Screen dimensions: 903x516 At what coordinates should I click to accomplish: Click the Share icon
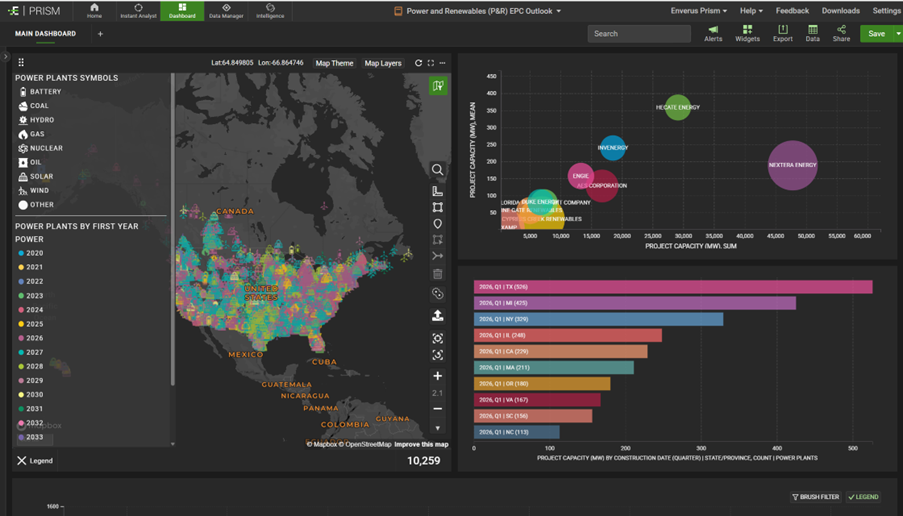(841, 33)
